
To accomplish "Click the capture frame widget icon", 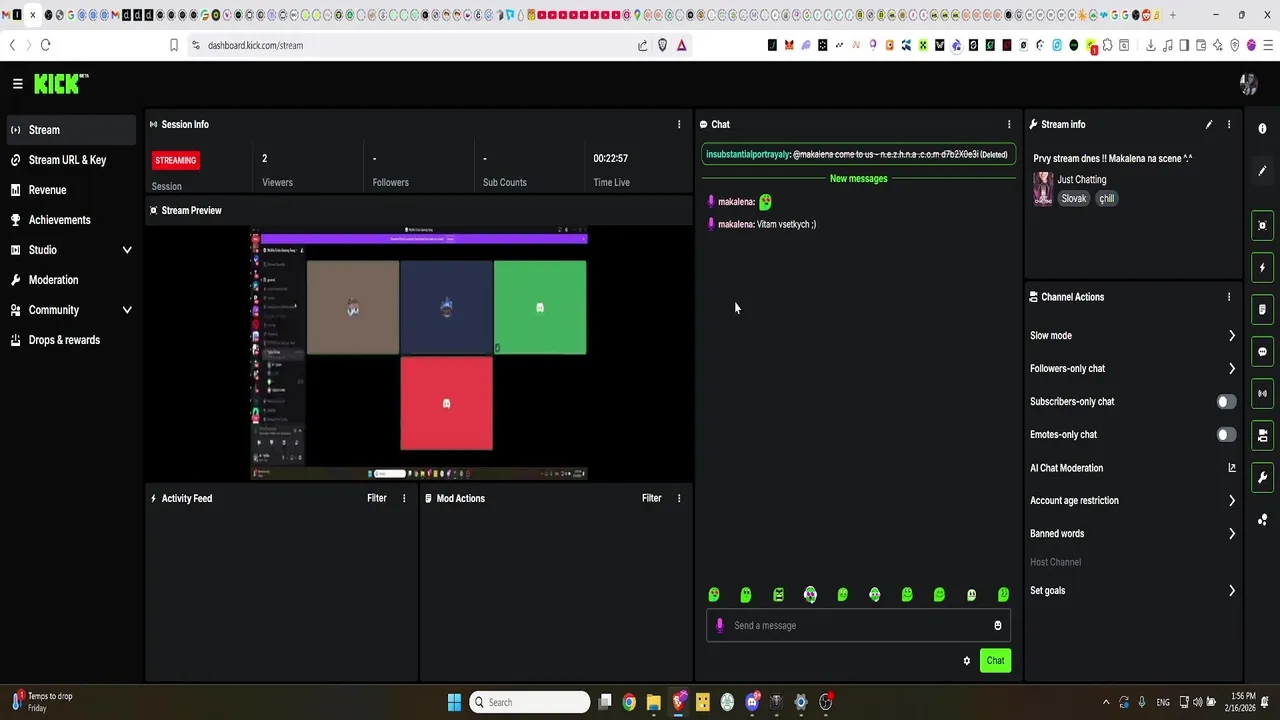I will [x=1262, y=226].
